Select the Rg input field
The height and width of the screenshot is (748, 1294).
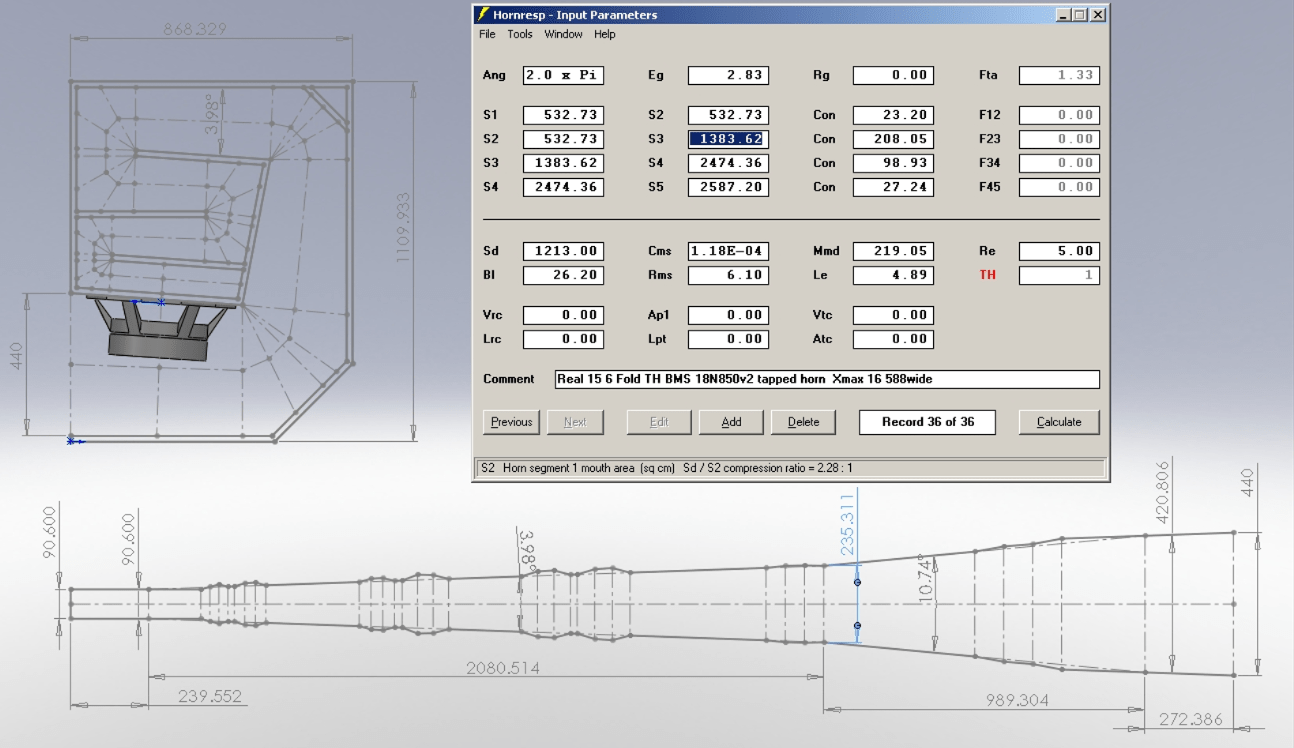point(893,75)
